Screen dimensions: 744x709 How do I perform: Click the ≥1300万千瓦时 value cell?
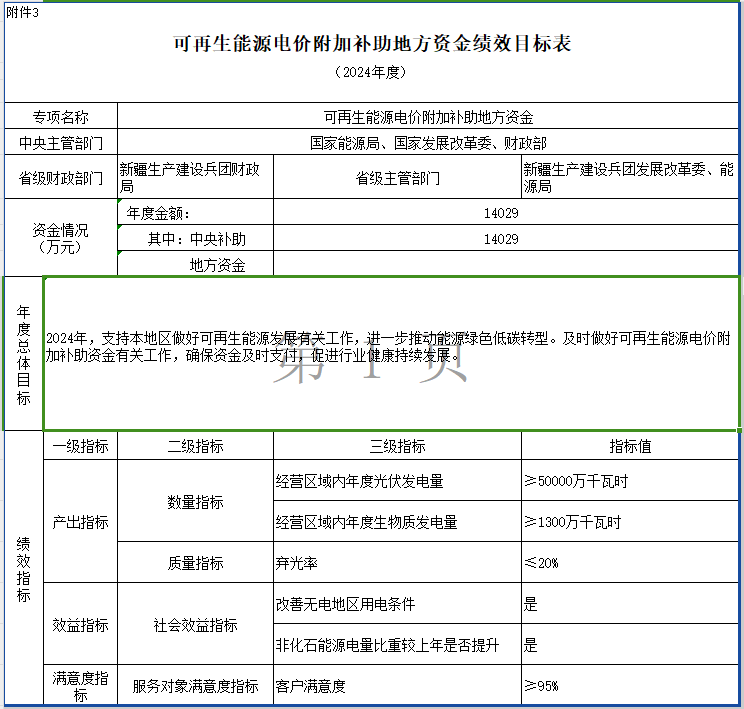click(x=630, y=522)
